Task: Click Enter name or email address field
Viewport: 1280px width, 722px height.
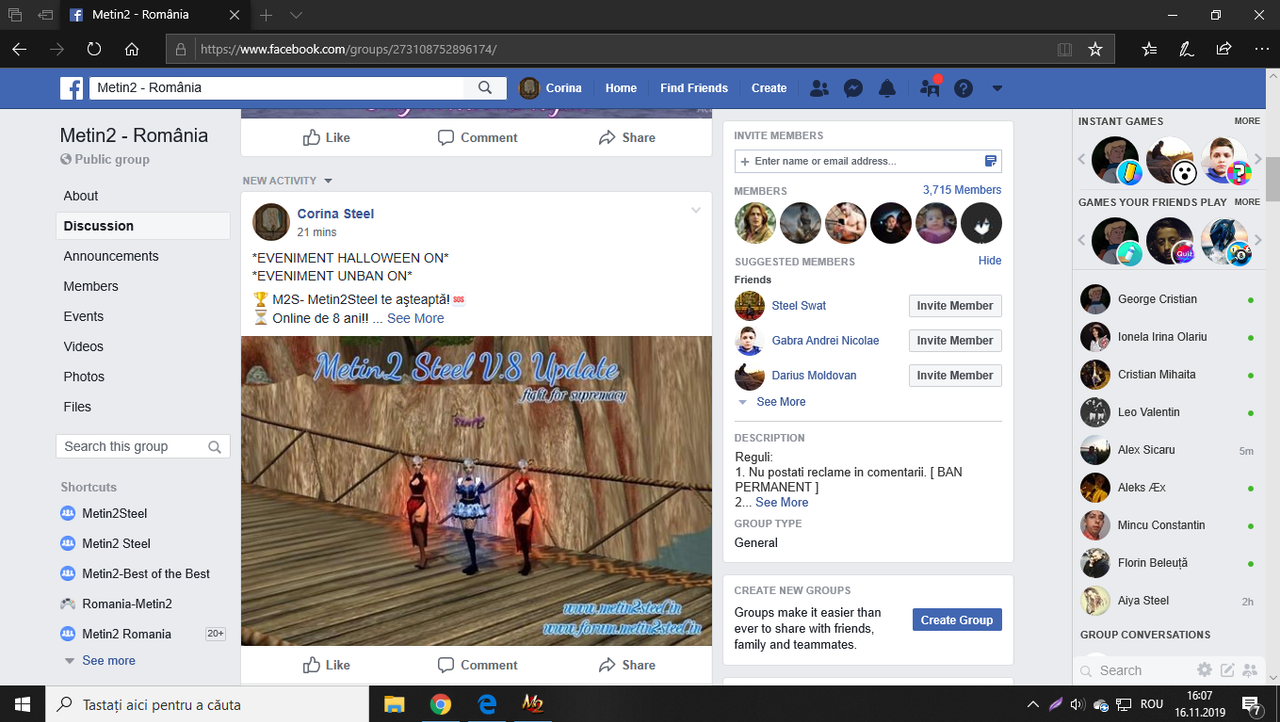Action: (868, 161)
